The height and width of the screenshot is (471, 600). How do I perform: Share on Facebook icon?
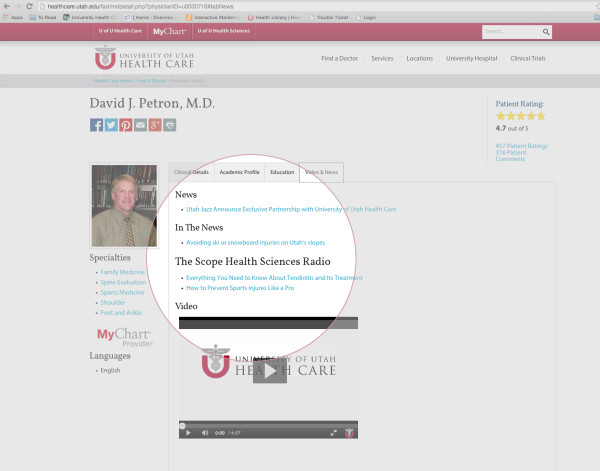pyautogui.click(x=96, y=125)
